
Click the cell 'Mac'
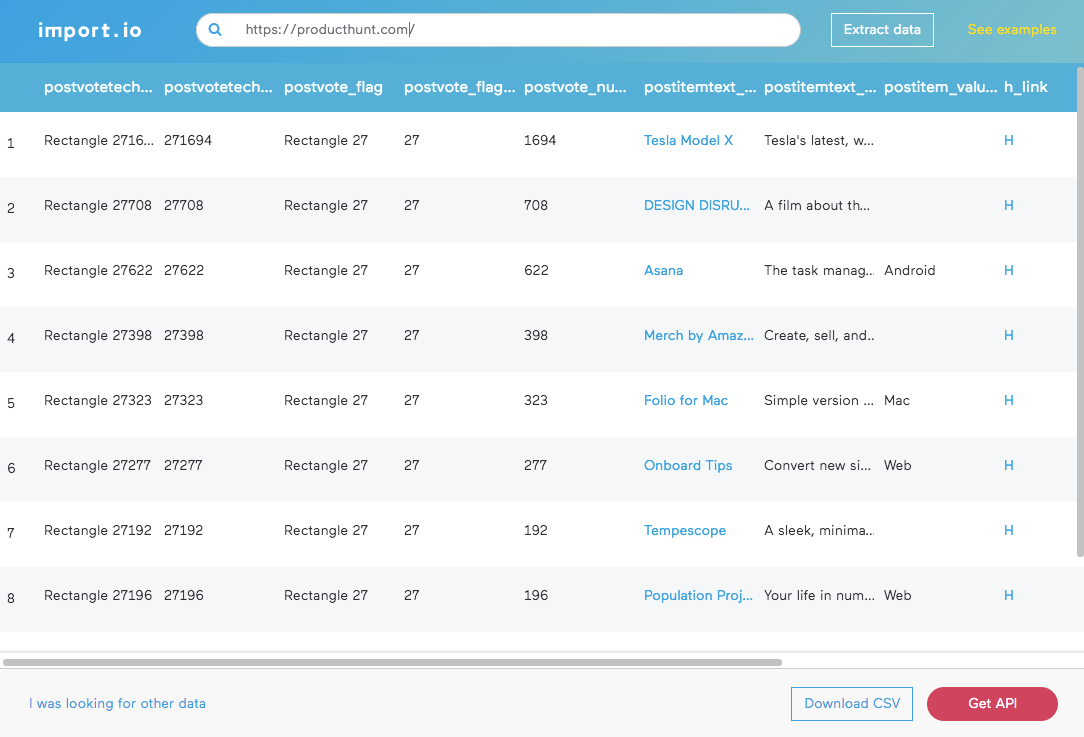(897, 400)
